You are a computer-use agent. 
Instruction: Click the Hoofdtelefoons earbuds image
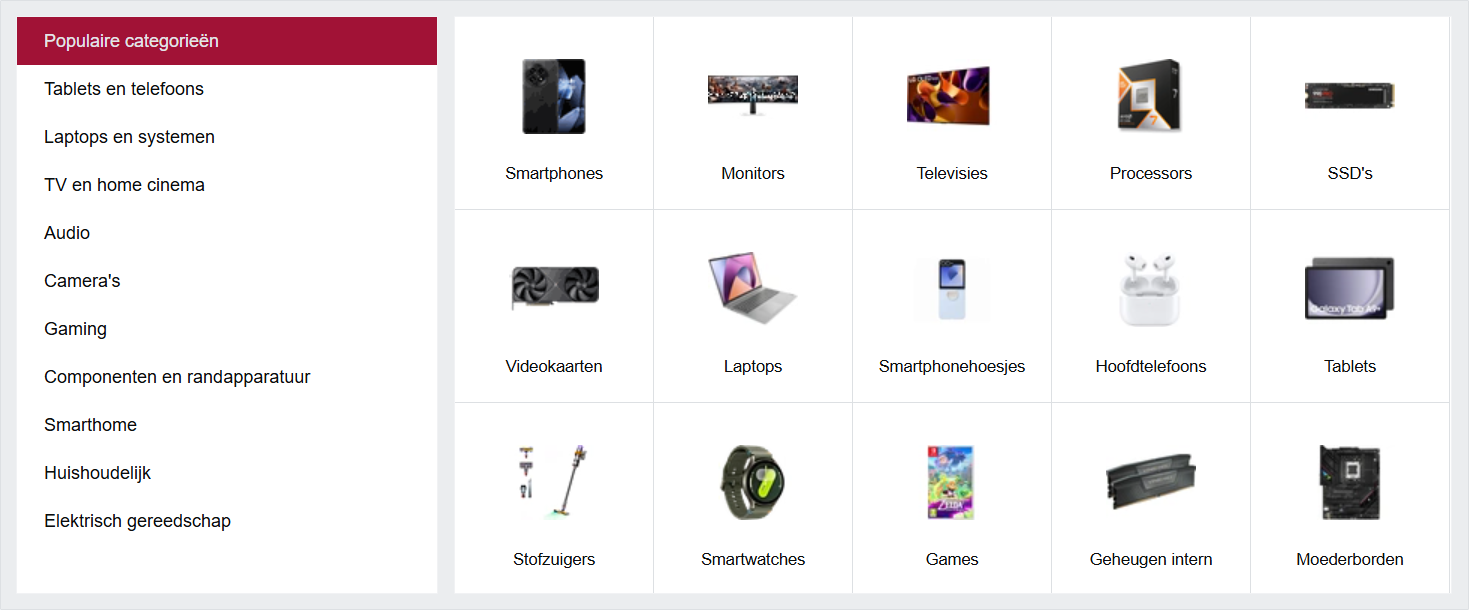[x=1150, y=288]
